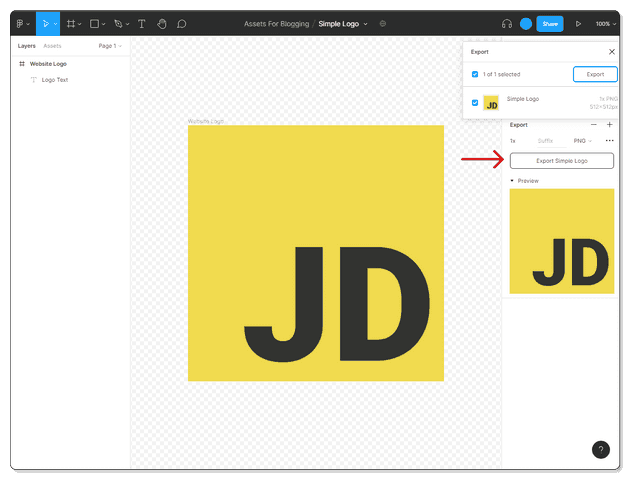Select the Move tool
The width and height of the screenshot is (630, 480).
[46, 24]
